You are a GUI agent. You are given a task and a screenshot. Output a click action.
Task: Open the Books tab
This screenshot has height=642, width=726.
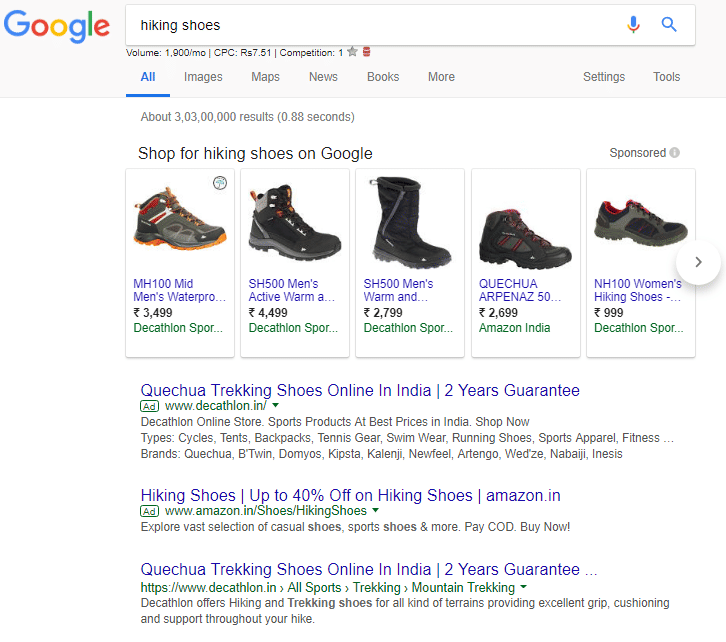[383, 77]
